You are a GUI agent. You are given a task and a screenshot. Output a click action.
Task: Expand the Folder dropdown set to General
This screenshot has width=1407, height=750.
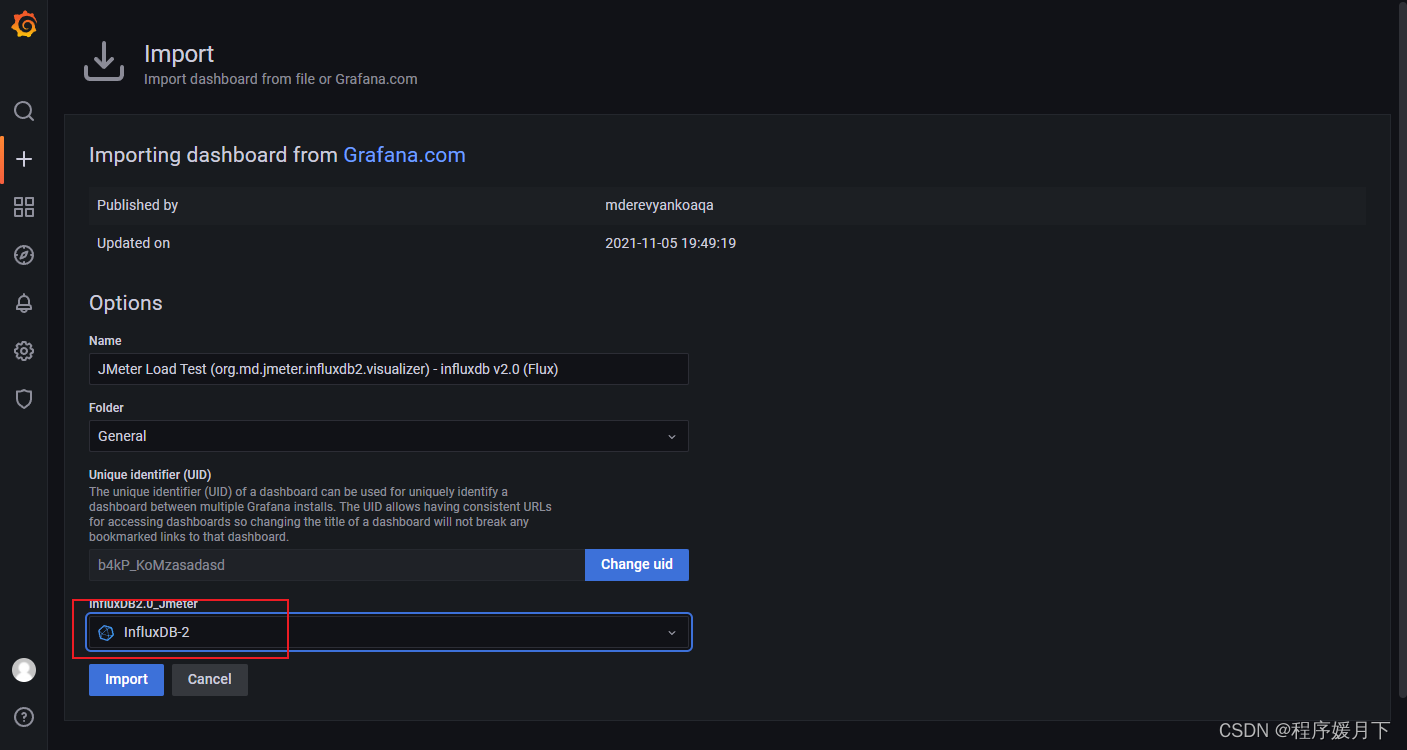388,436
